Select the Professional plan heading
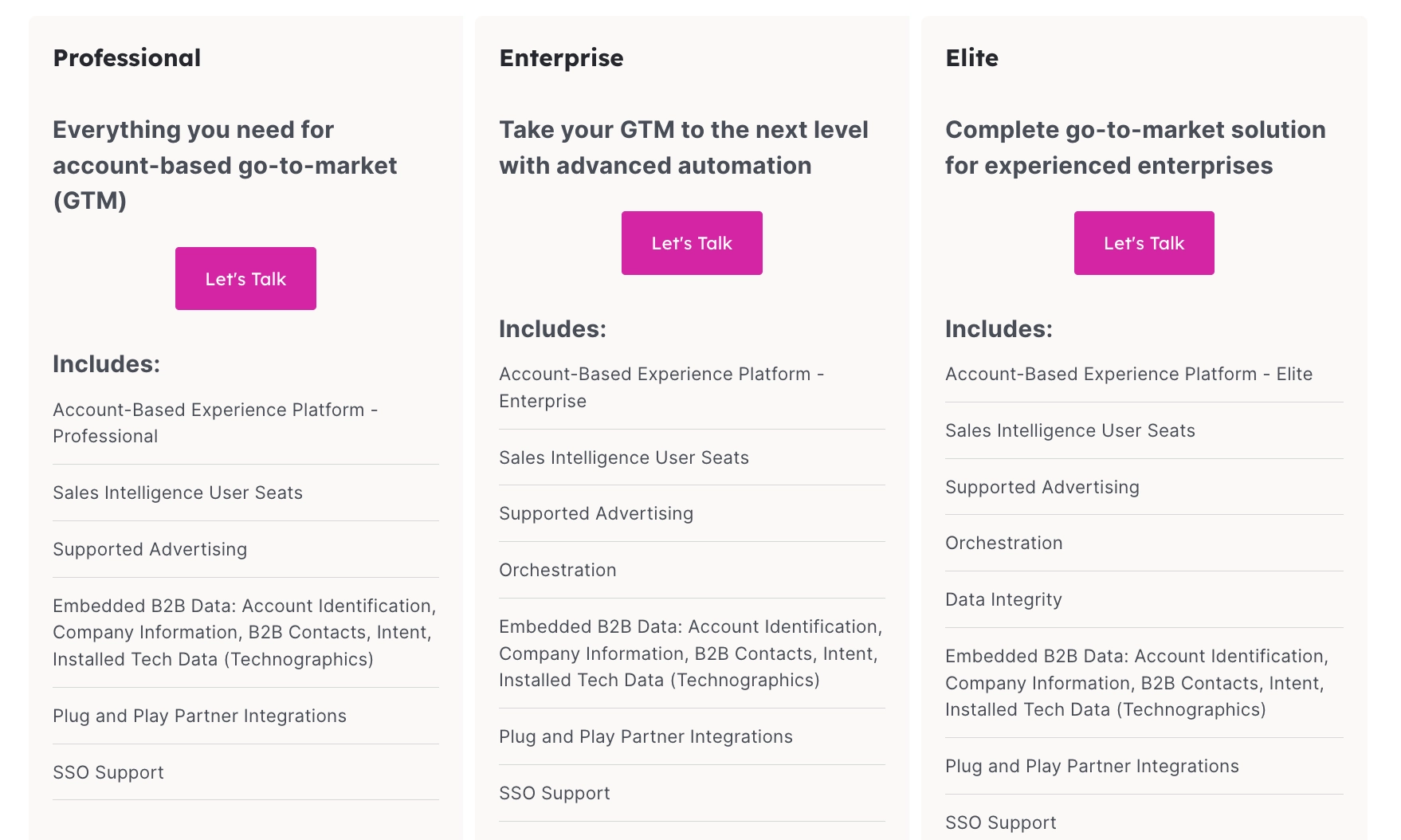 tap(127, 58)
